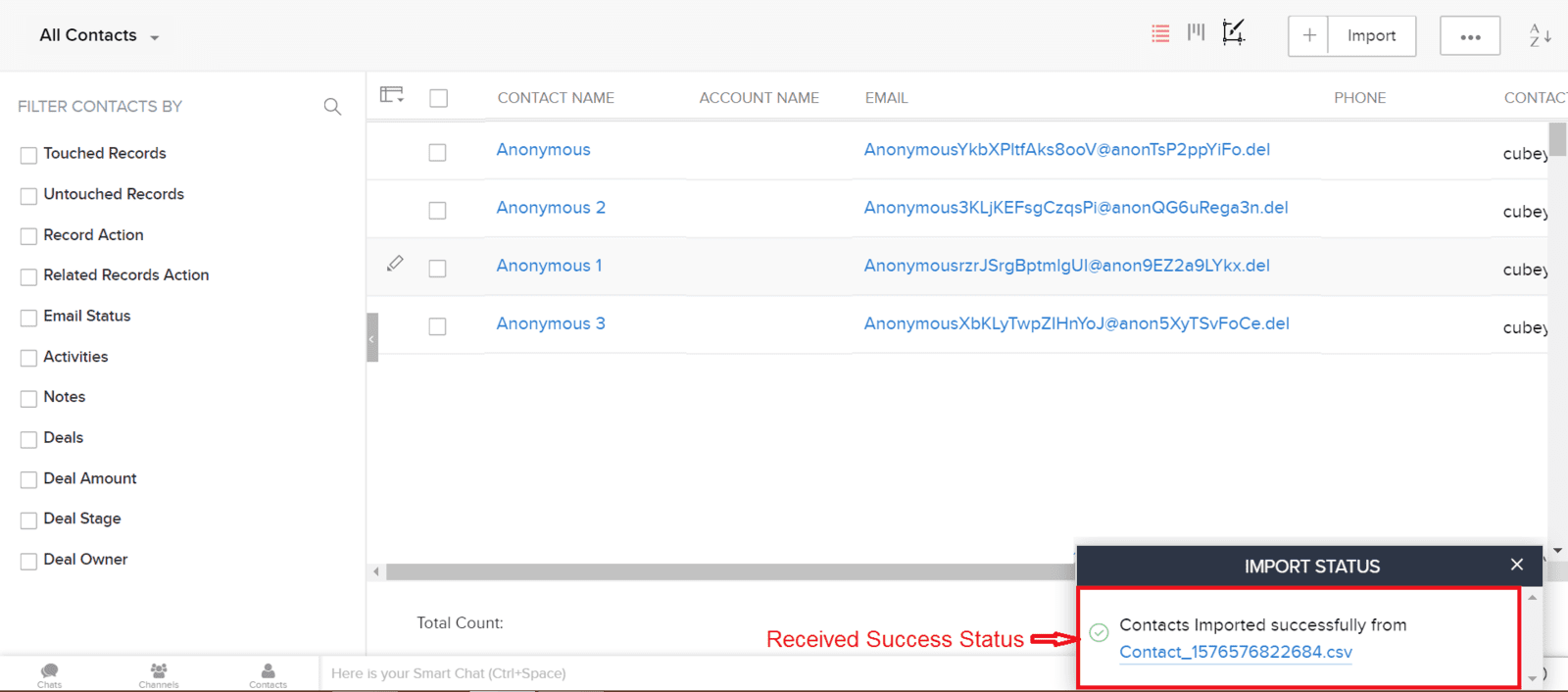The image size is (1568, 692).
Task: Open Contacts in bottom bar
Action: click(268, 675)
